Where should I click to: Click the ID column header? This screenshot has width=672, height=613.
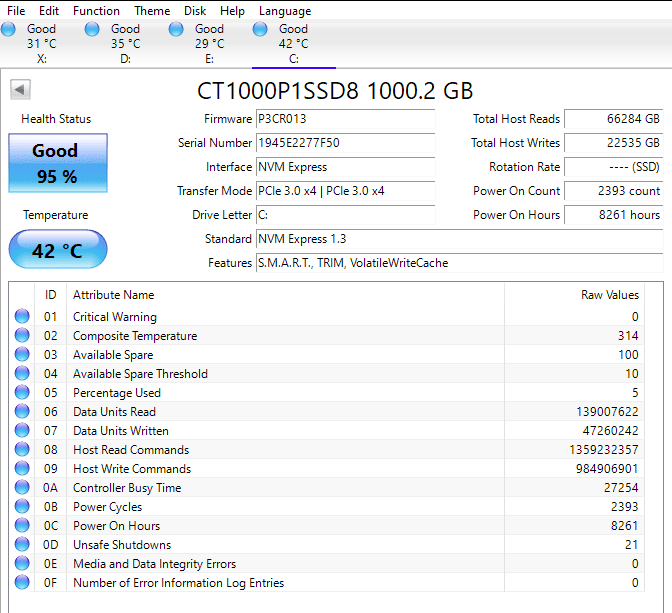click(x=51, y=295)
